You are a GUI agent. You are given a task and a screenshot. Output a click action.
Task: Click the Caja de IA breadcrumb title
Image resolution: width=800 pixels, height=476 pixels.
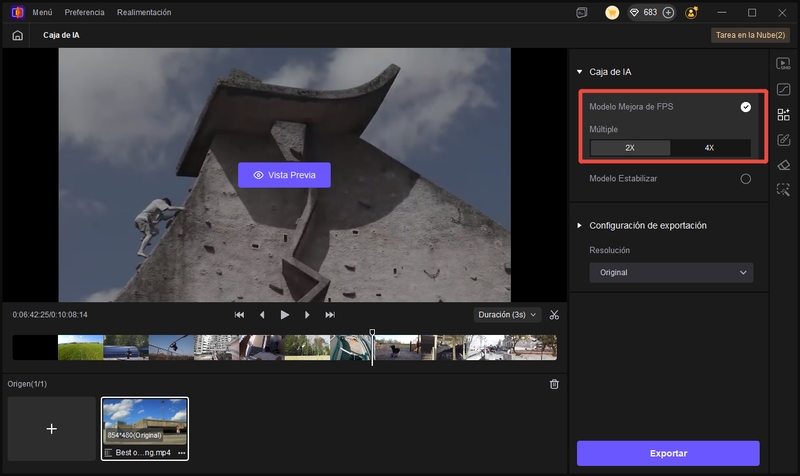(x=61, y=35)
